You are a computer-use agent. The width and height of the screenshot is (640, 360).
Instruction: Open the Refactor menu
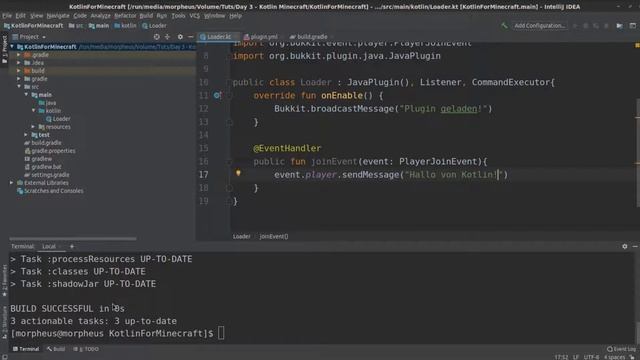(x=125, y=16)
